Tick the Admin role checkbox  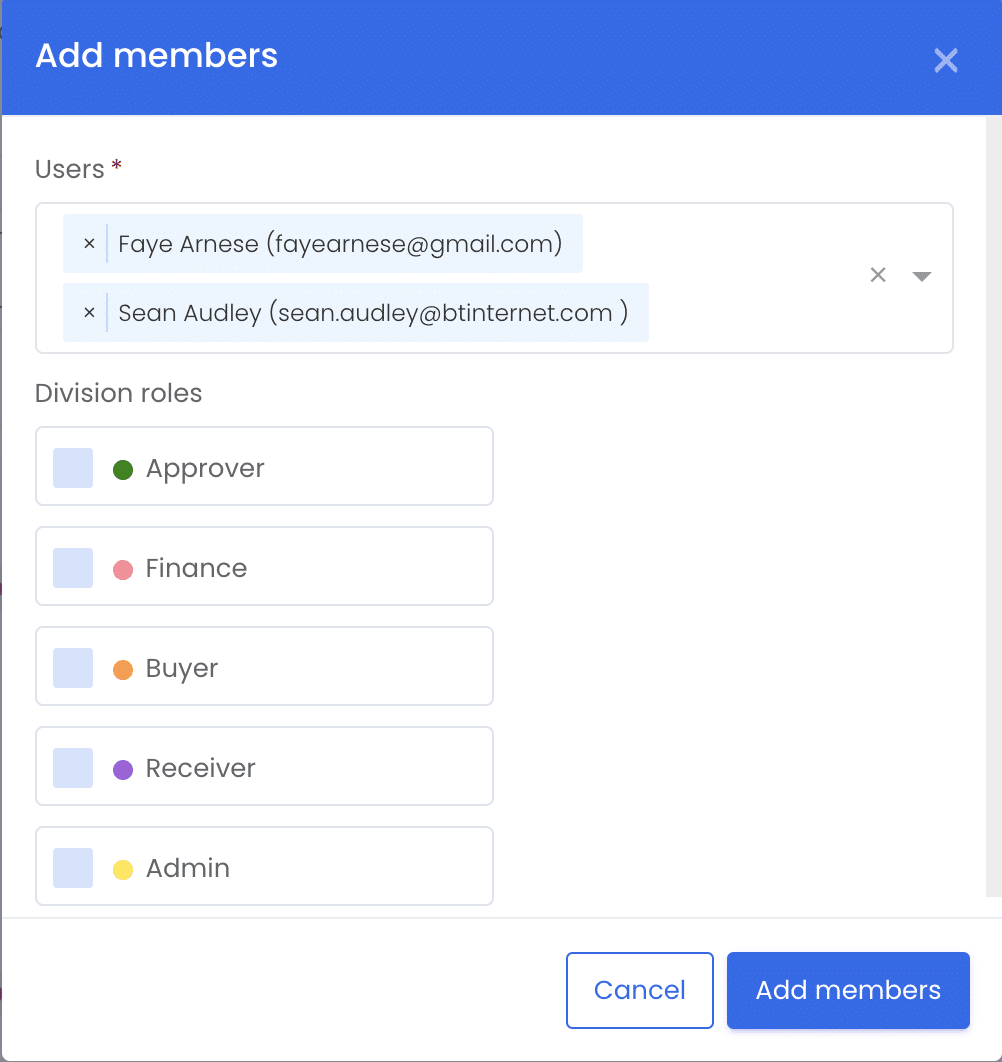[73, 868]
